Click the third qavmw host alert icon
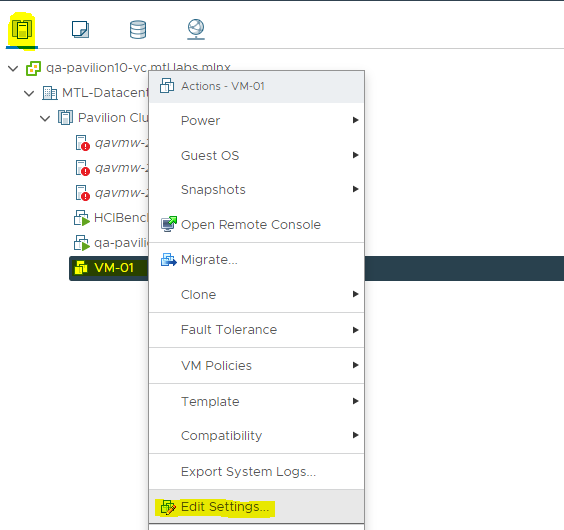 [82, 193]
